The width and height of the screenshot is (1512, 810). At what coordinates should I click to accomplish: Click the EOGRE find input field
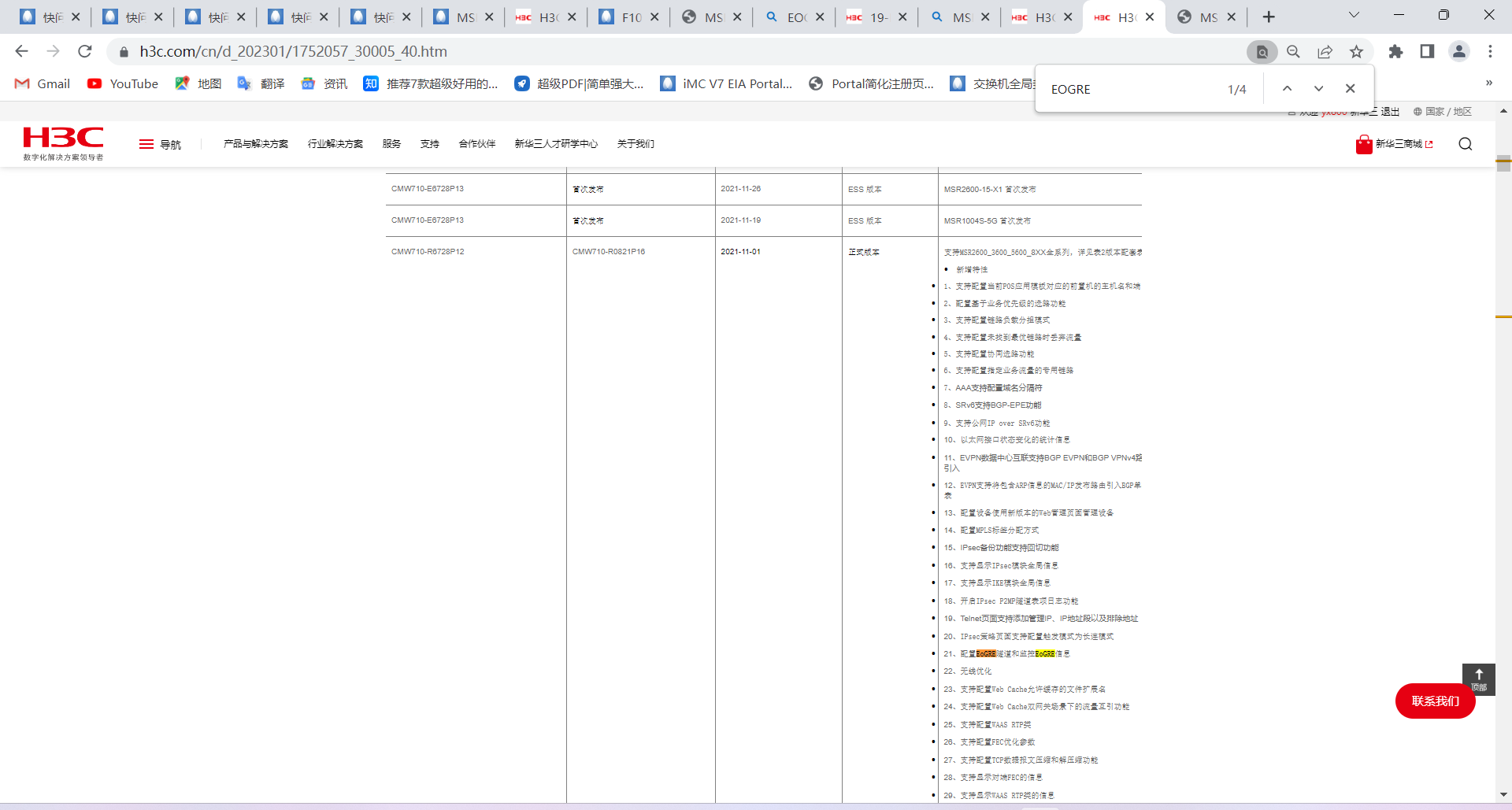click(1134, 89)
